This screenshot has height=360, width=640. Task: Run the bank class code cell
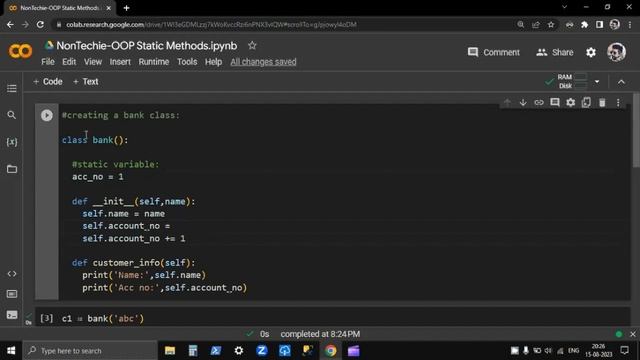coord(47,116)
